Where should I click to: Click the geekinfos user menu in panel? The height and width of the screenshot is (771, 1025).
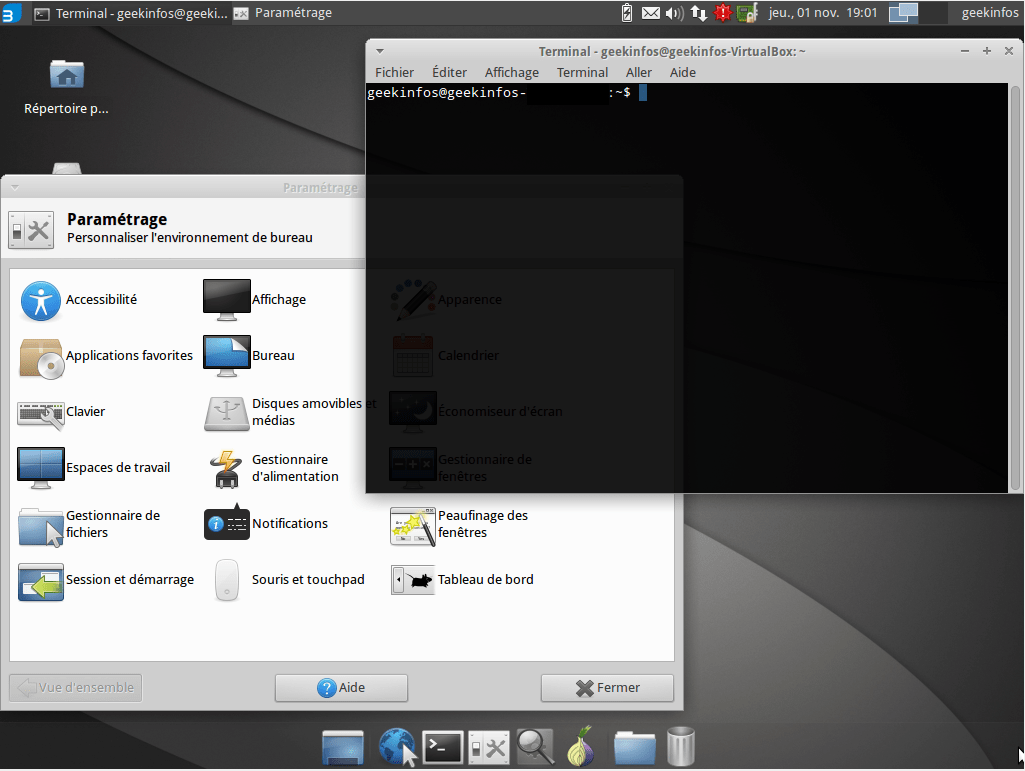click(x=990, y=12)
